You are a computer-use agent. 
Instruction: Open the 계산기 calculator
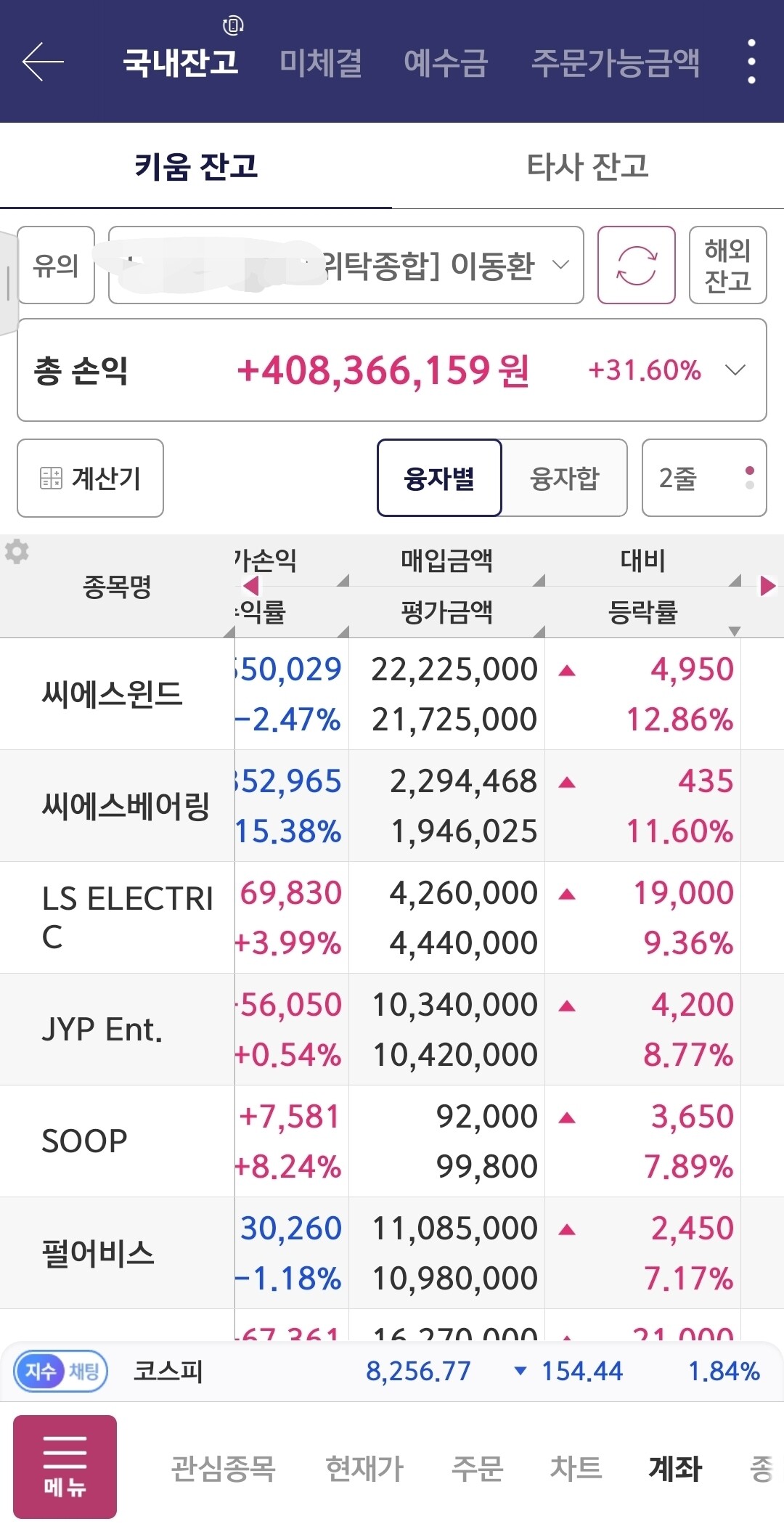(x=90, y=478)
